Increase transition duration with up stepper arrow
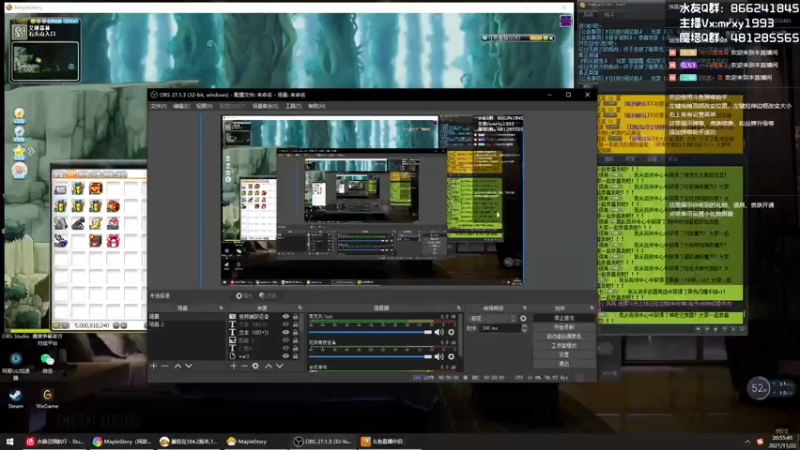 (524, 327)
